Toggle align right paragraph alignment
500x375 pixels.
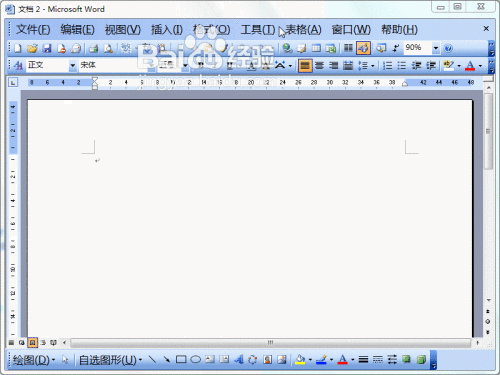pos(334,65)
